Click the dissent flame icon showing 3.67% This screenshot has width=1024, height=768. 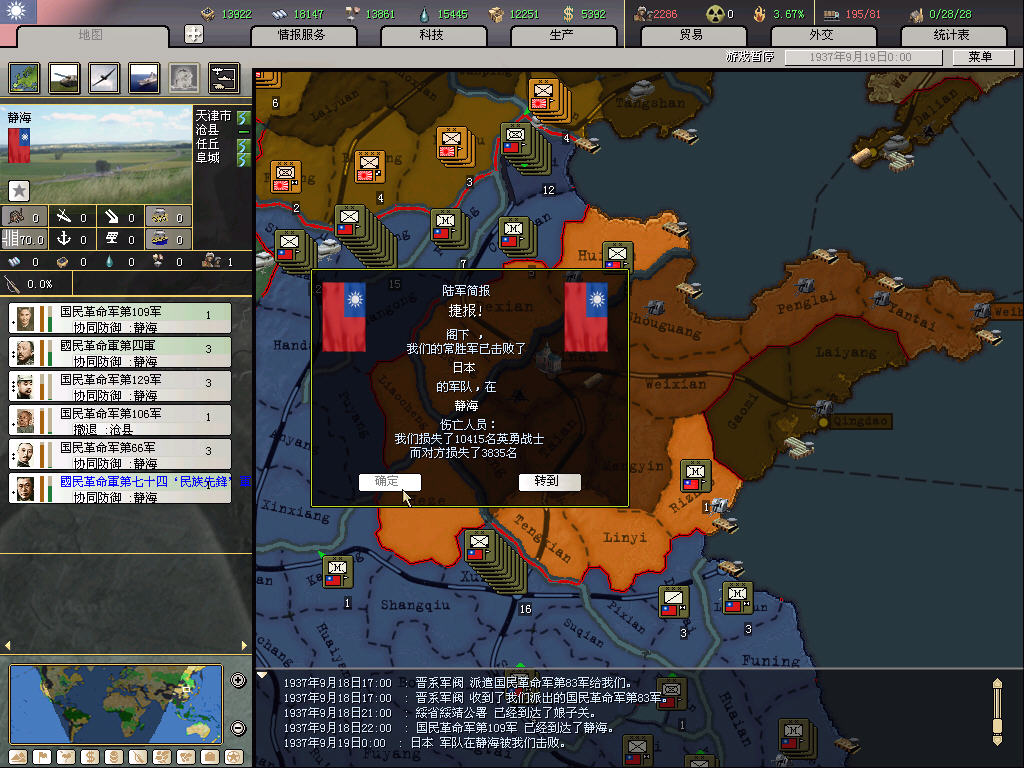point(760,14)
